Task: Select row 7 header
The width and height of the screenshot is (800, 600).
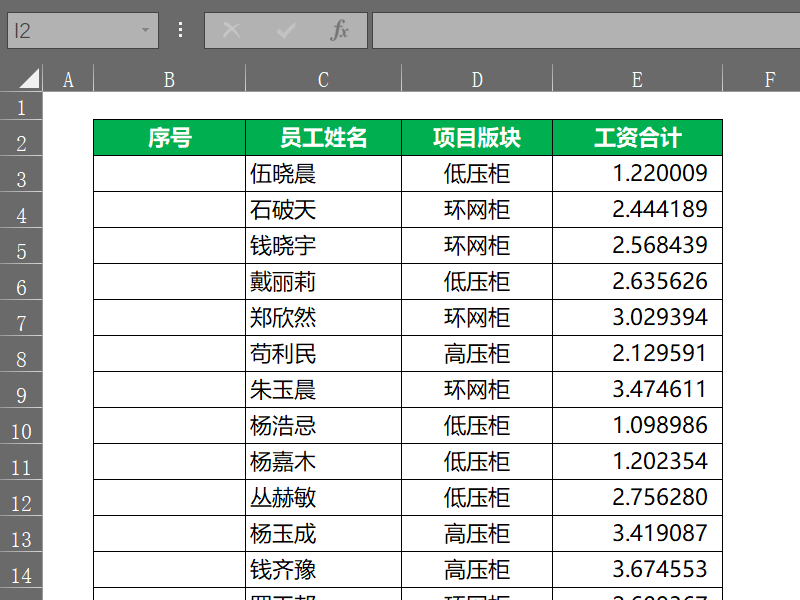Action: pyautogui.click(x=21, y=318)
